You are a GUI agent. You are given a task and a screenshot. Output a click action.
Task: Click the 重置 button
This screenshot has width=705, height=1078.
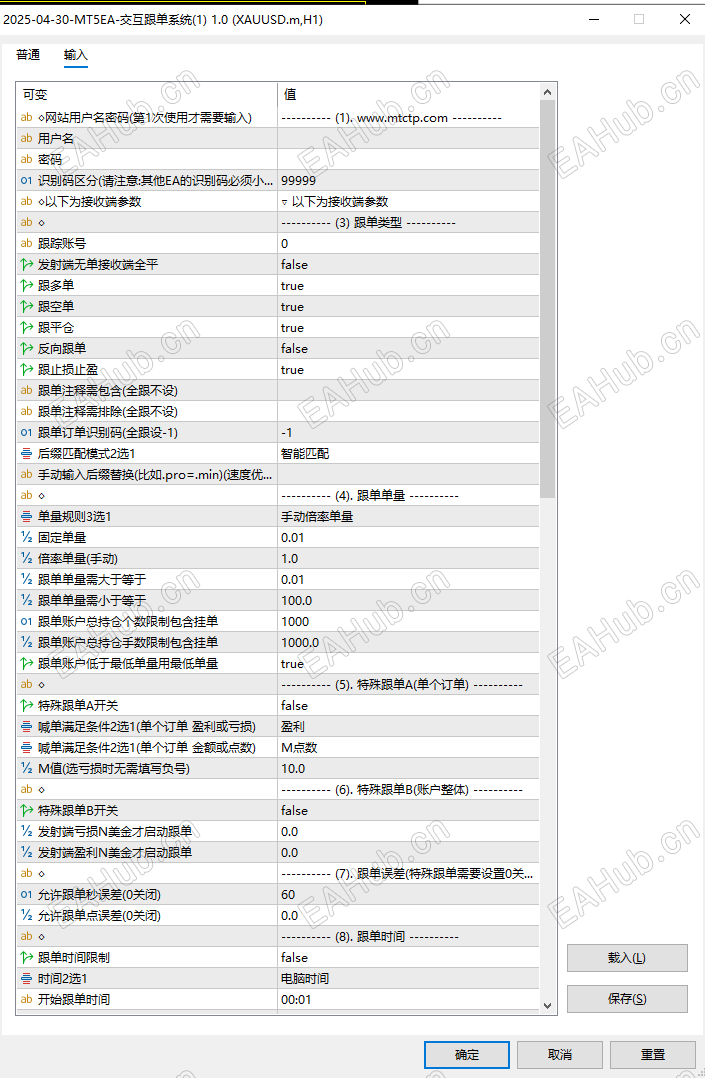[x=653, y=1054]
